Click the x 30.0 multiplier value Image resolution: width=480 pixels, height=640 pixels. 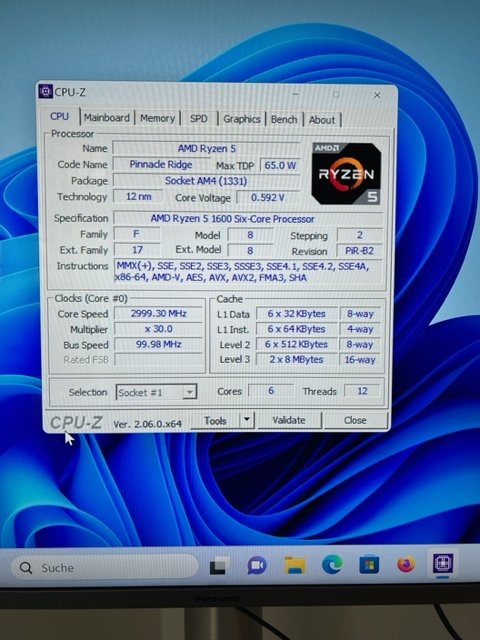(159, 329)
